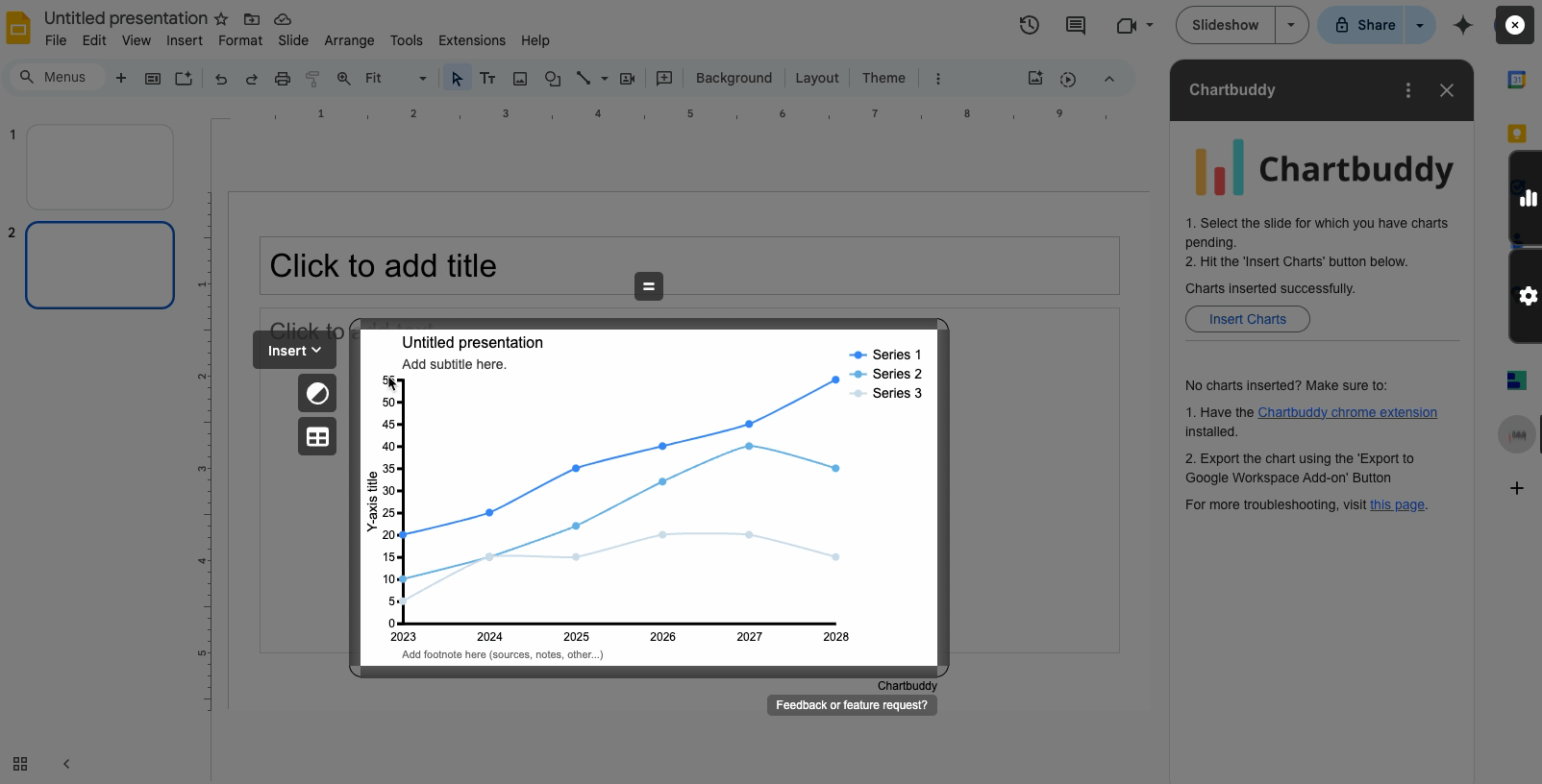Open the Chartbuddy chrome extension link
This screenshot has width=1542, height=784.
tap(1347, 412)
